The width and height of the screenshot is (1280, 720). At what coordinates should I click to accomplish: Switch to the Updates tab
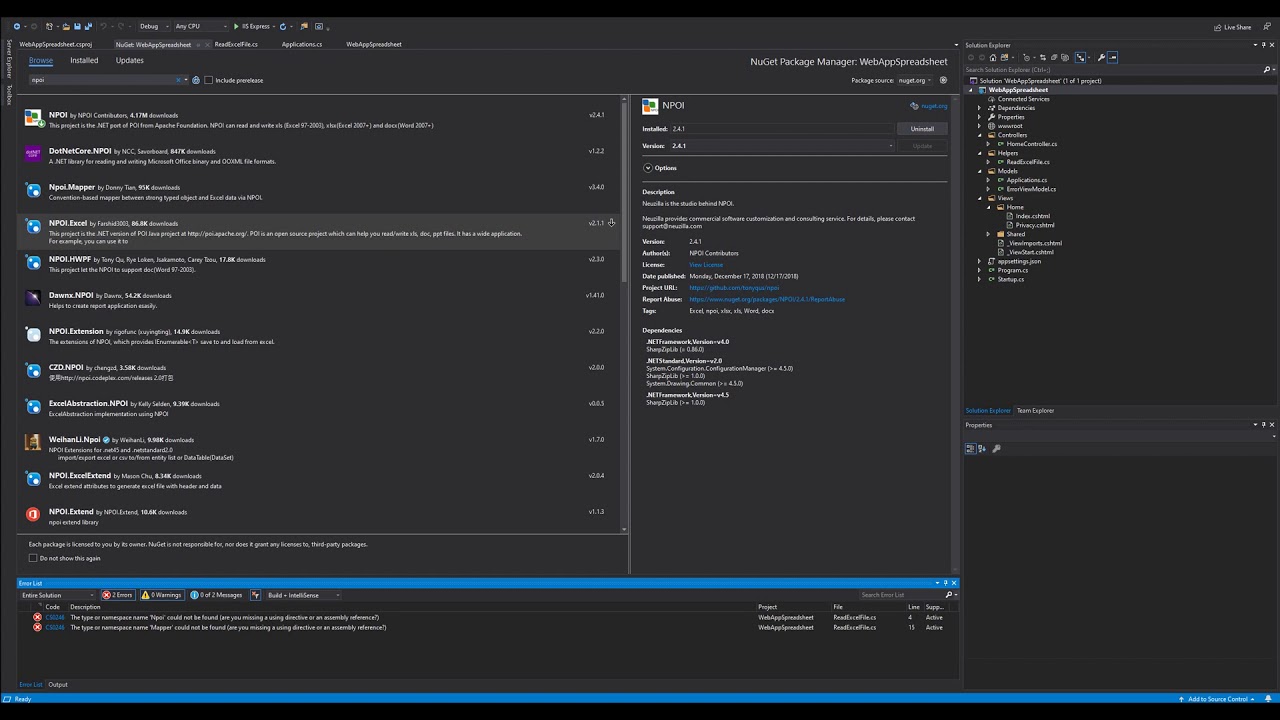tap(129, 60)
